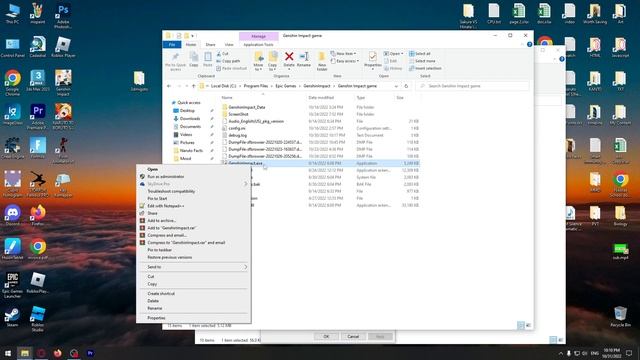Select Pin to taskbar entry
The width and height of the screenshot is (640, 360).
point(160,250)
